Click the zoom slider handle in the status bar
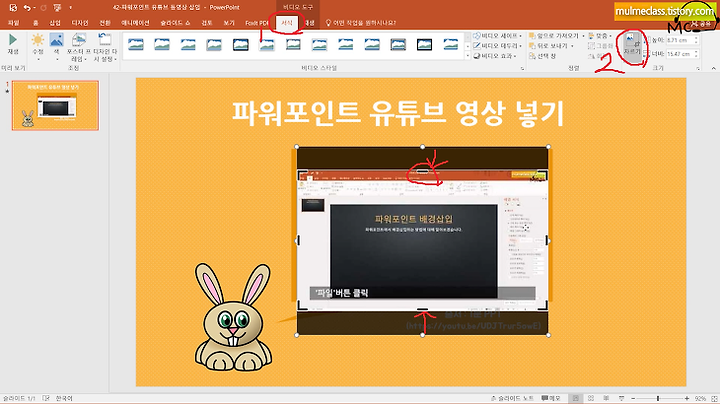720x404 pixels. [658, 398]
